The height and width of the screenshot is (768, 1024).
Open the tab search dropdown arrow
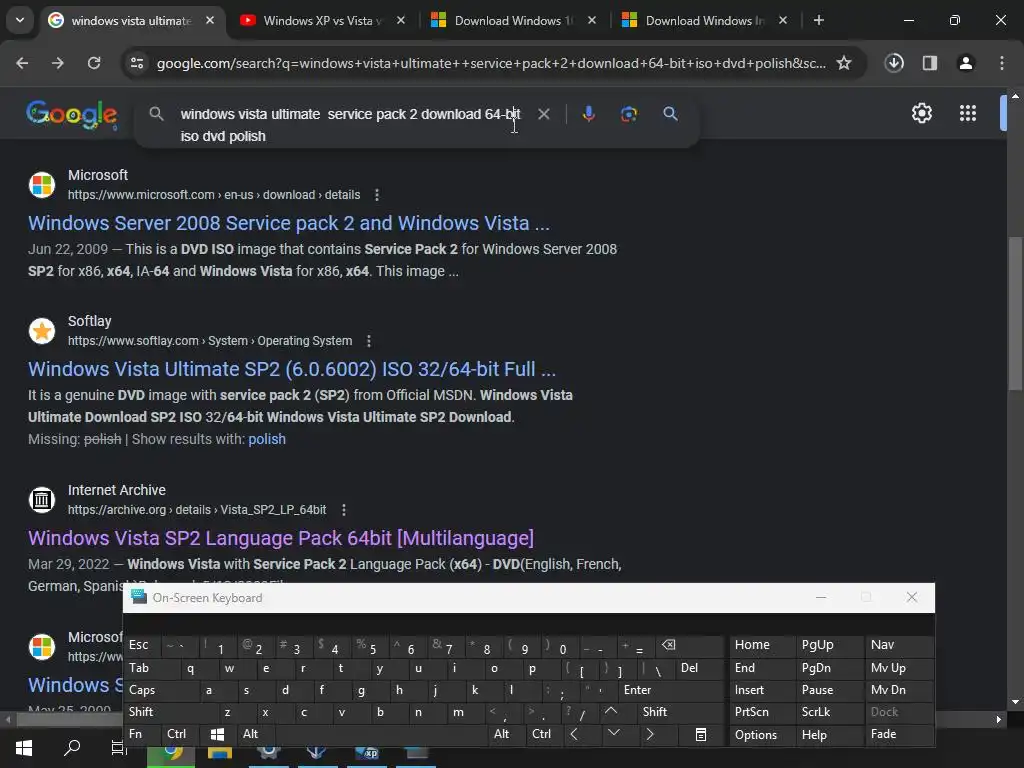20,20
